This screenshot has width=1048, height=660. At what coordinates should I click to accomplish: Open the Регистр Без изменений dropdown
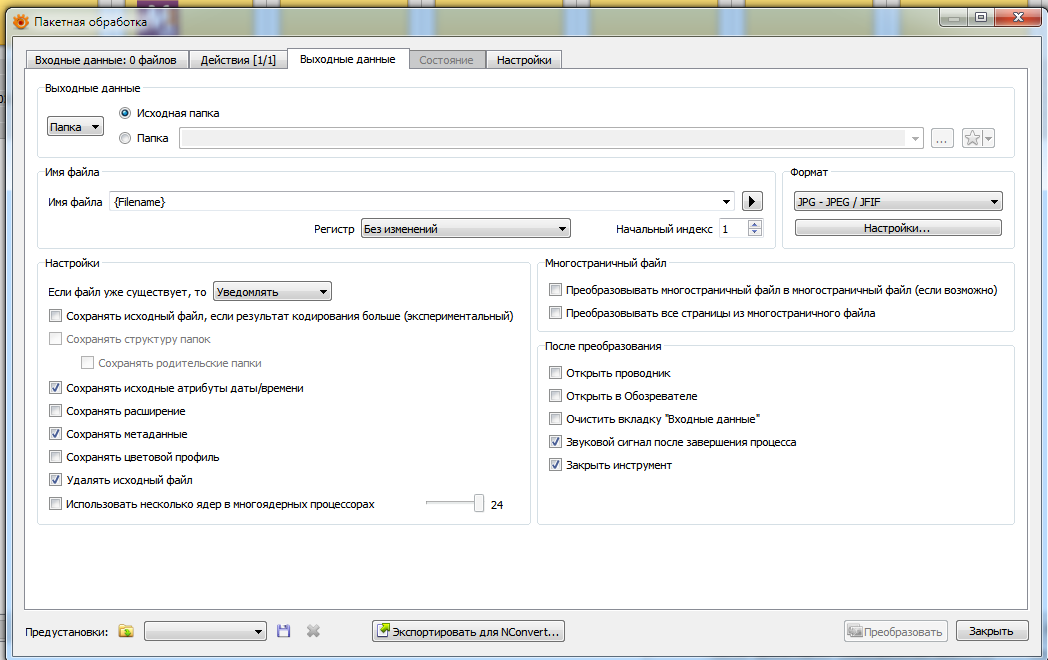[464, 229]
